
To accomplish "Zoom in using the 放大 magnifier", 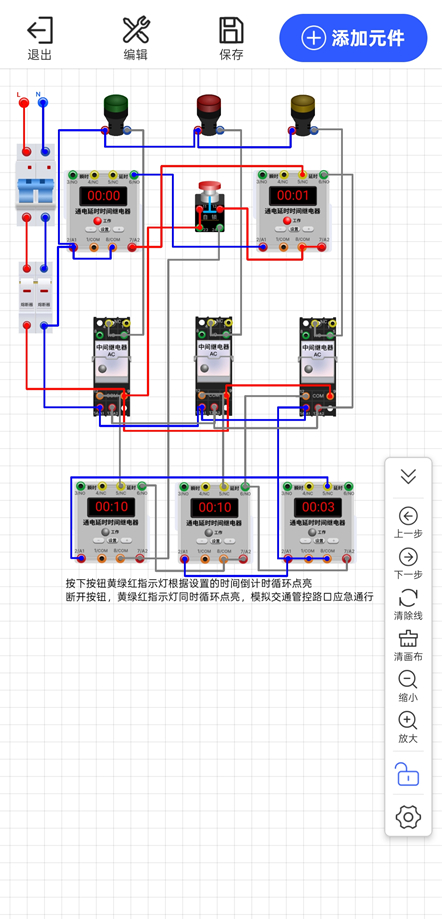I will [x=408, y=720].
